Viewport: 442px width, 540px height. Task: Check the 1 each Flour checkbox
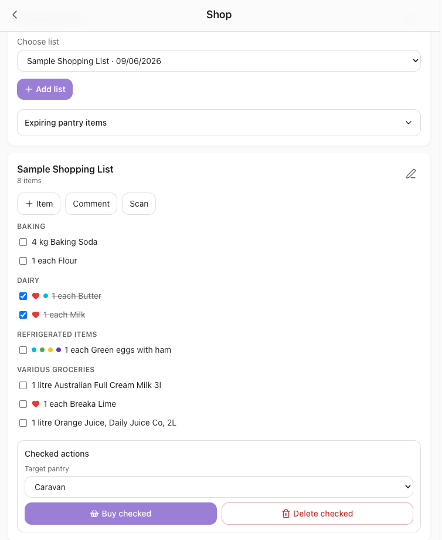[23, 261]
